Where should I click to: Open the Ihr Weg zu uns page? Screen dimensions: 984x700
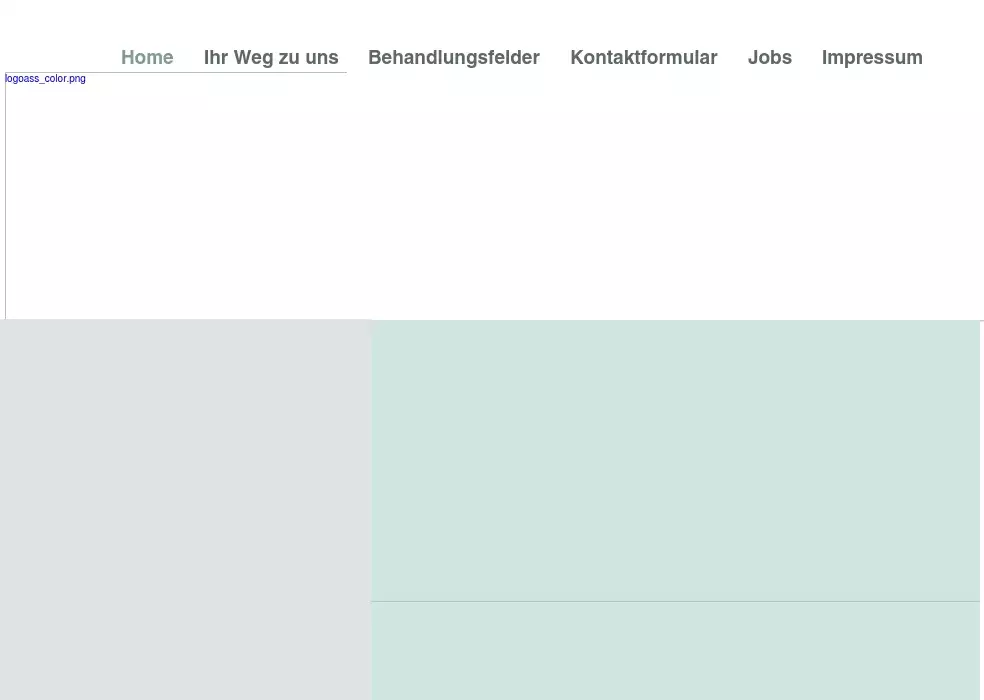pyautogui.click(x=271, y=58)
